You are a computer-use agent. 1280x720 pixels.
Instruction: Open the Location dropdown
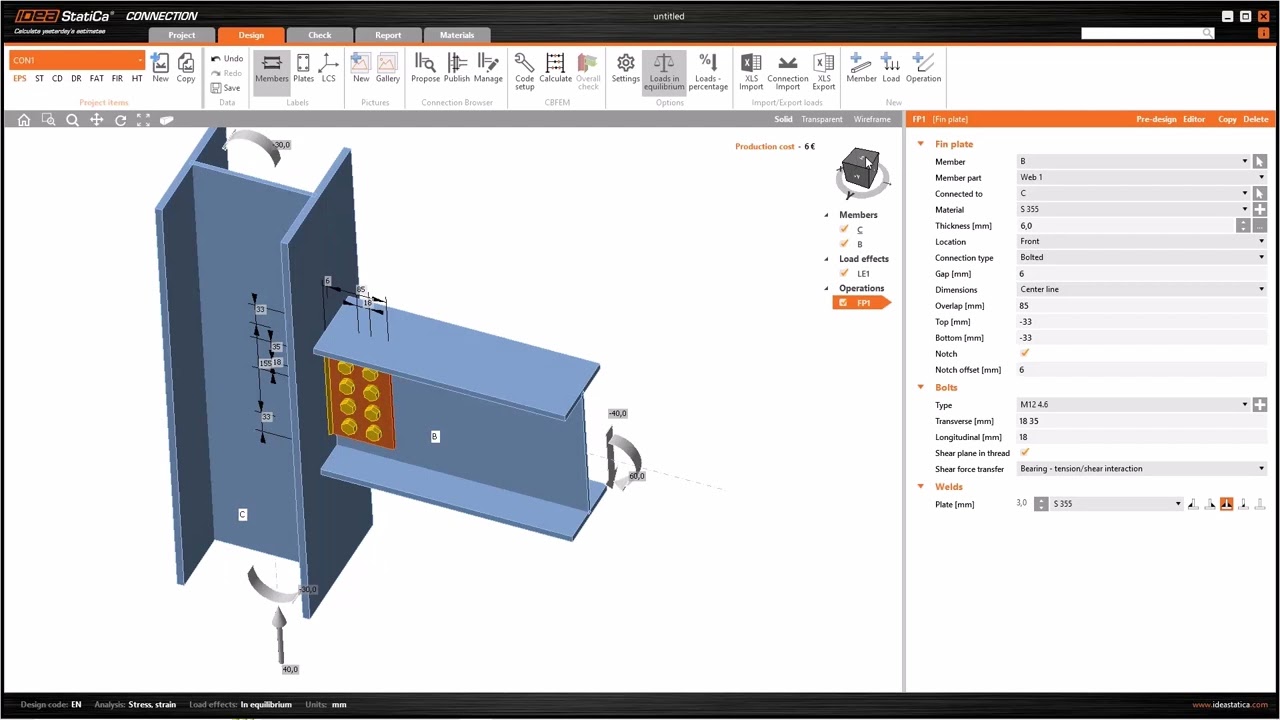pyautogui.click(x=1142, y=241)
